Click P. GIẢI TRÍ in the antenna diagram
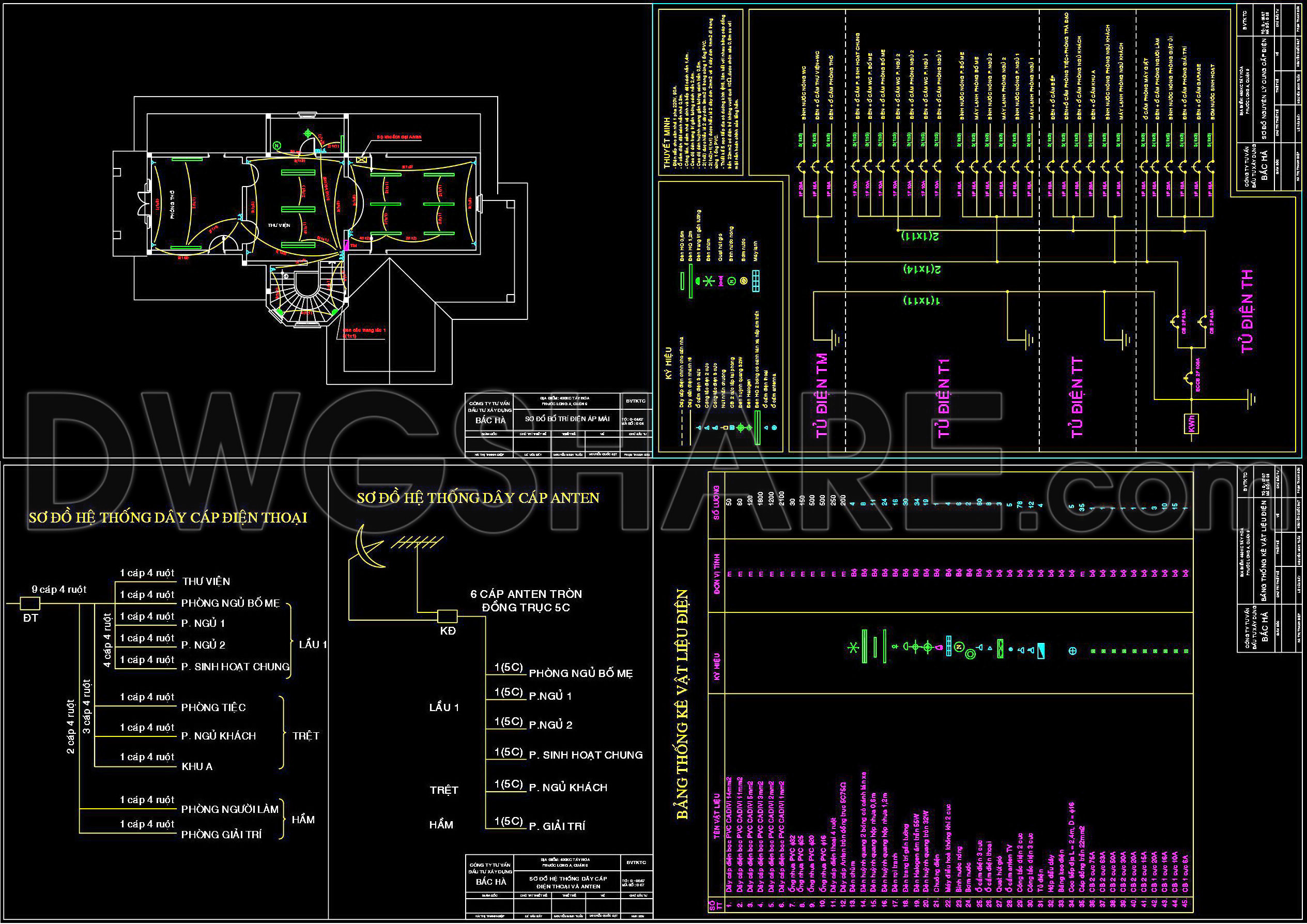1307x924 pixels. tap(557, 826)
